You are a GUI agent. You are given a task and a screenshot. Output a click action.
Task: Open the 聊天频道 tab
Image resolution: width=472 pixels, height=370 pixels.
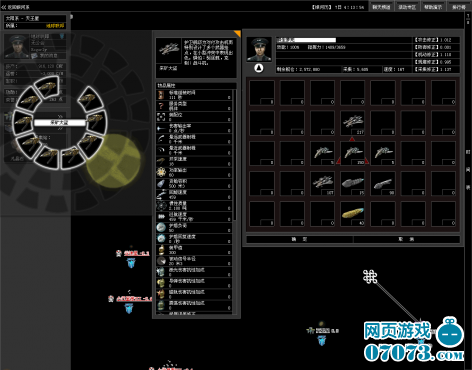[x=381, y=7]
